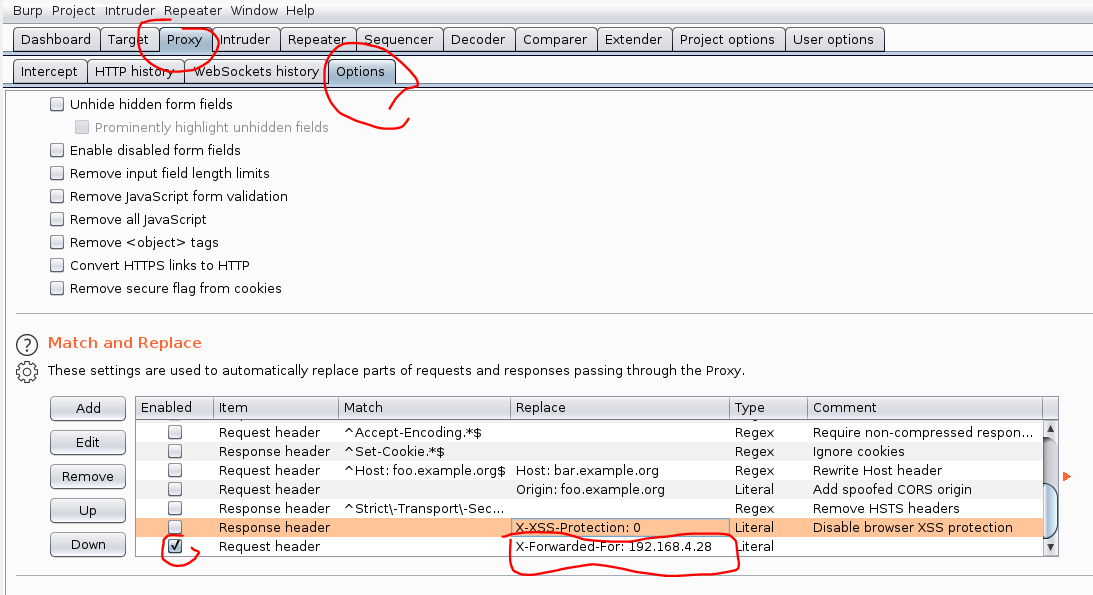
Task: Switch to the Repeater tab
Action: click(x=317, y=40)
